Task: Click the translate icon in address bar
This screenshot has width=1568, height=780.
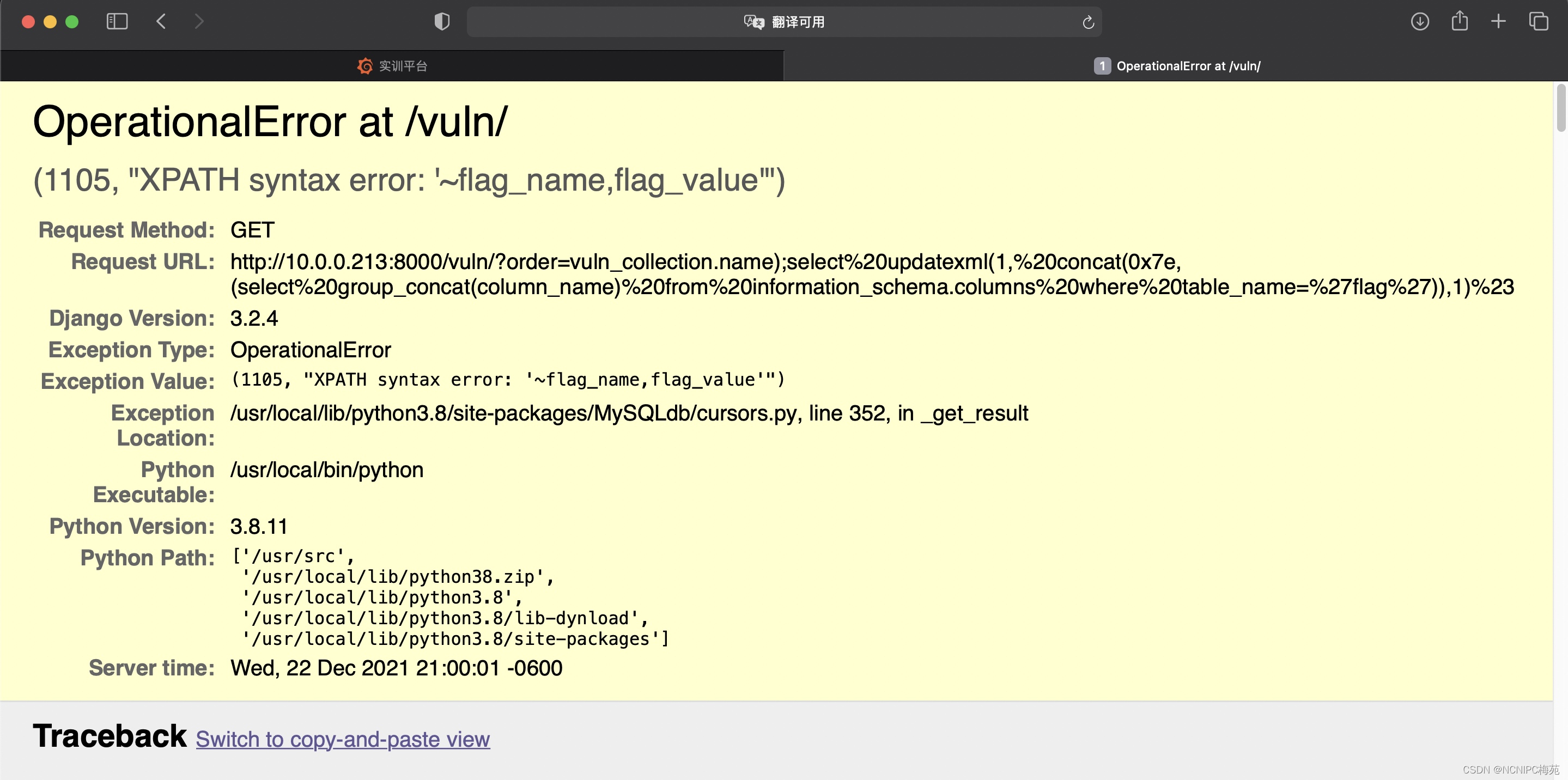Action: point(753,22)
